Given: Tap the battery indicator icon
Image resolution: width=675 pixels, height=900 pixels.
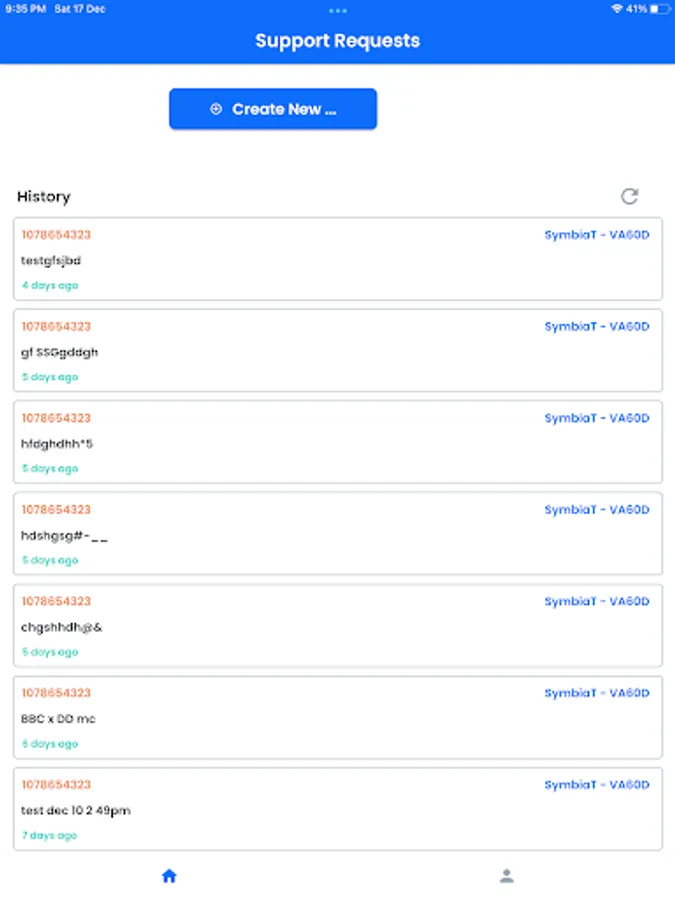Looking at the screenshot, I should coord(659,9).
